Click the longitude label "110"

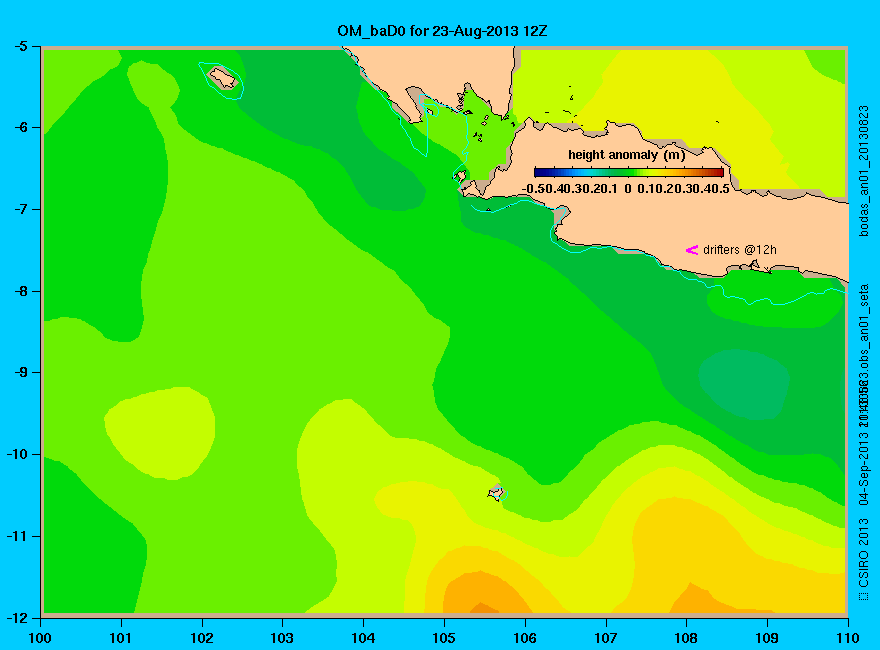click(847, 638)
